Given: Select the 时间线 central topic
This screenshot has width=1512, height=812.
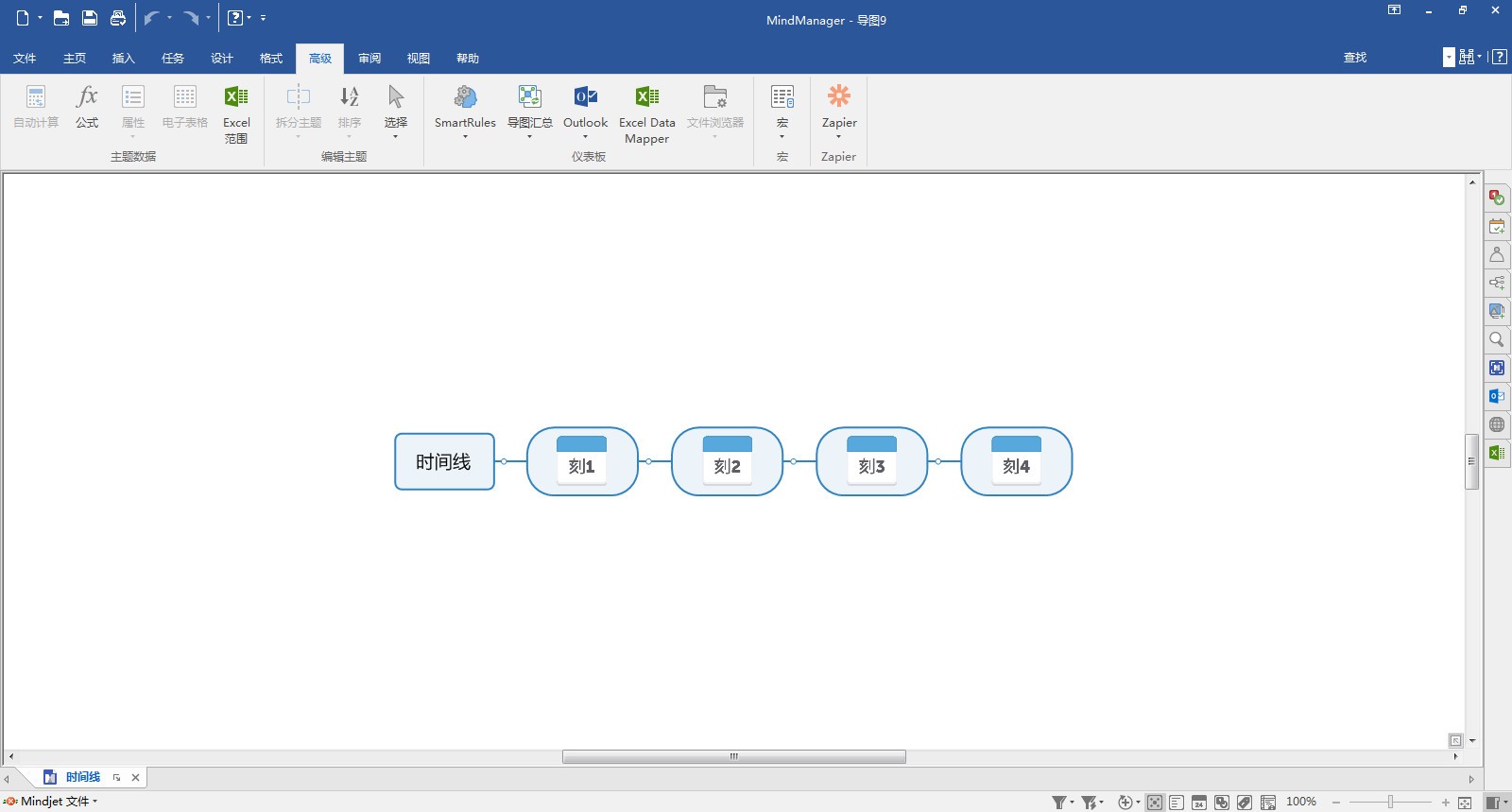Looking at the screenshot, I should (x=444, y=461).
